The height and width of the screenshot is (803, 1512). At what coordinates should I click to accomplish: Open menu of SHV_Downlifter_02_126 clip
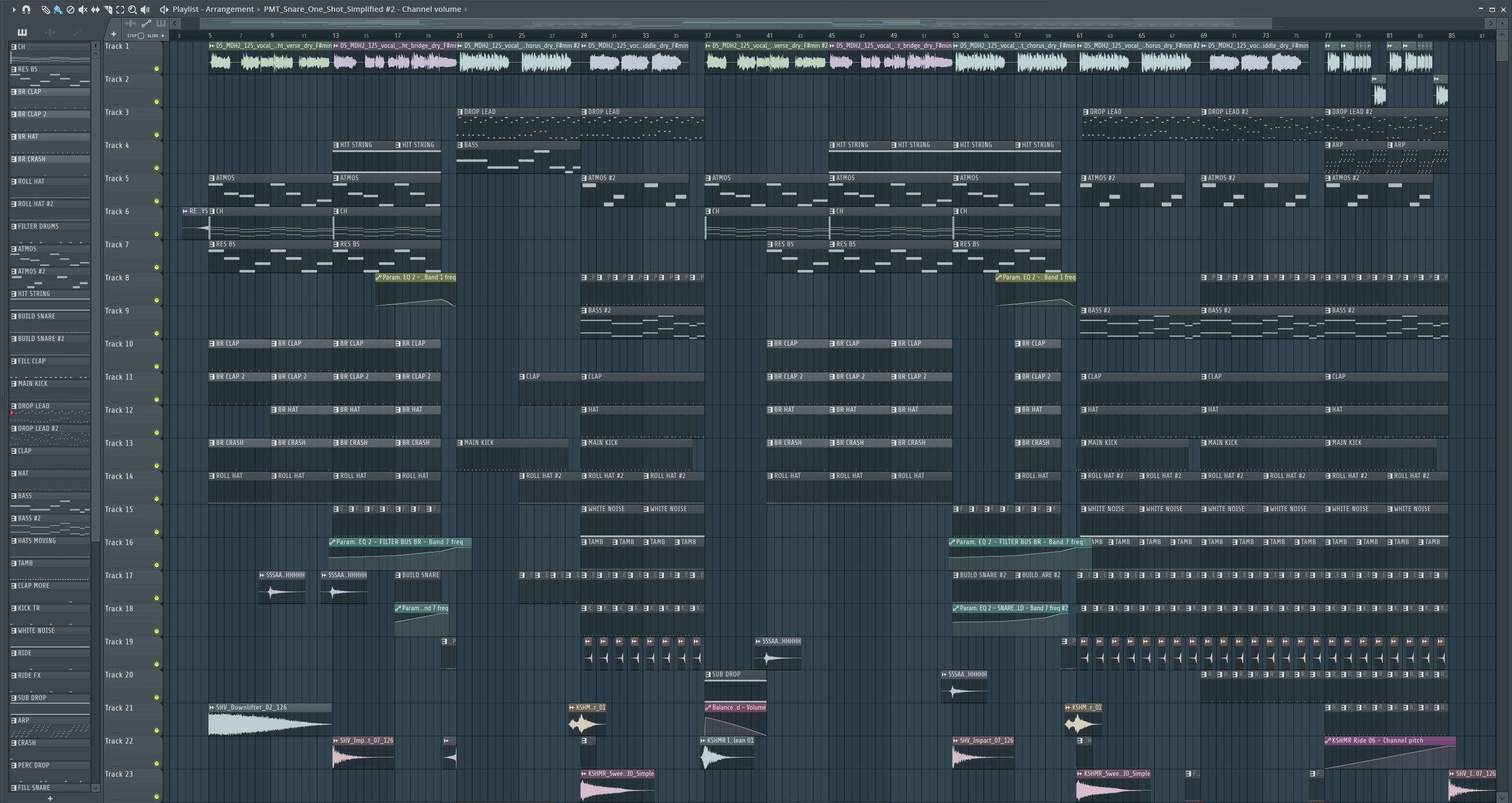point(212,707)
